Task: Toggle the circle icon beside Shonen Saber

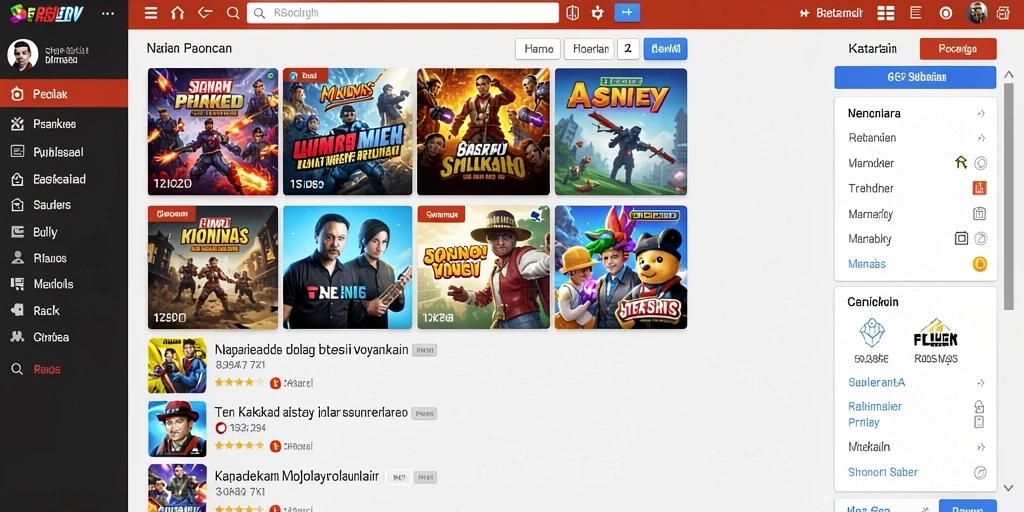Action: [x=980, y=472]
